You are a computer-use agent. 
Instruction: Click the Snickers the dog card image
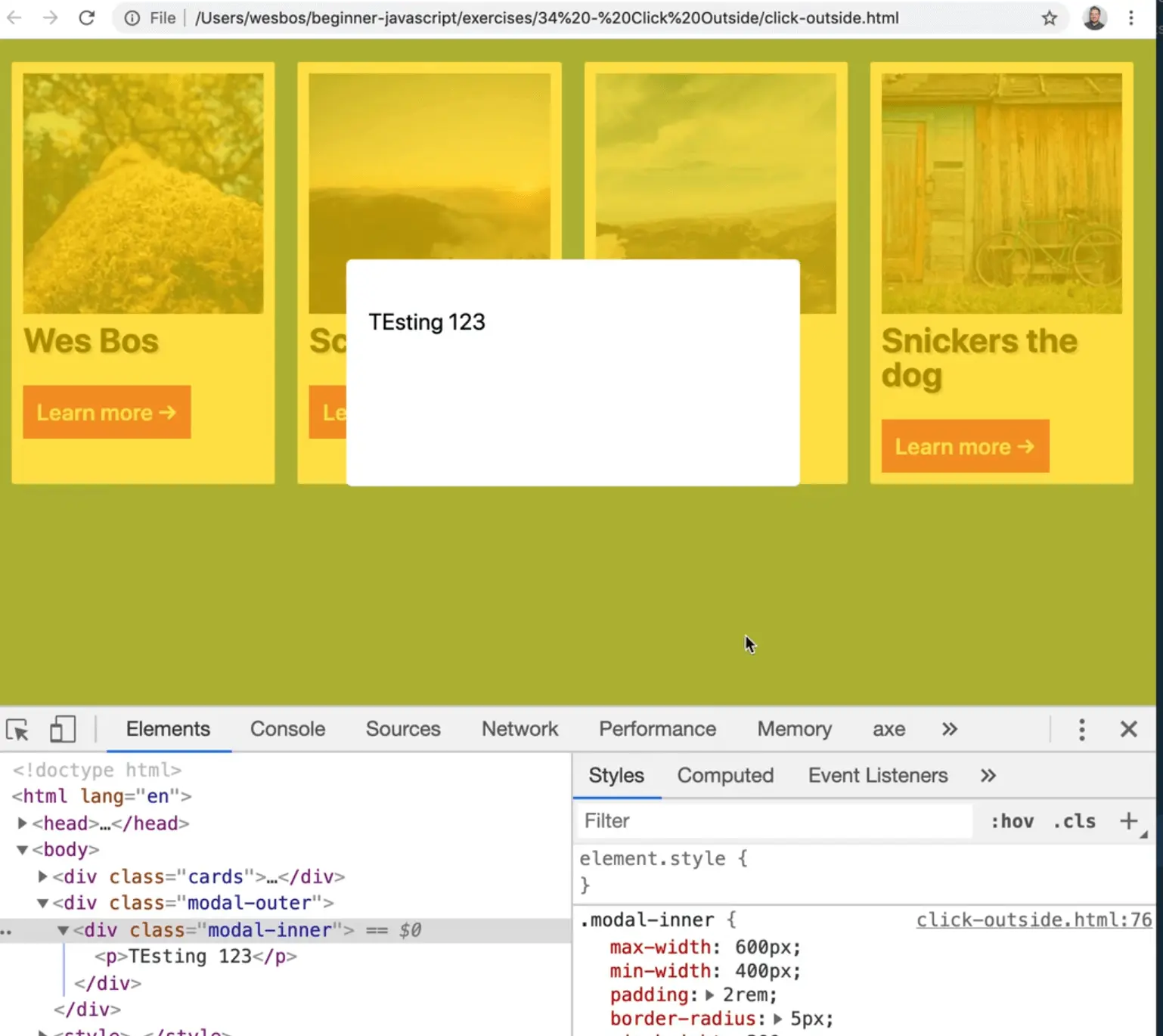point(1001,193)
